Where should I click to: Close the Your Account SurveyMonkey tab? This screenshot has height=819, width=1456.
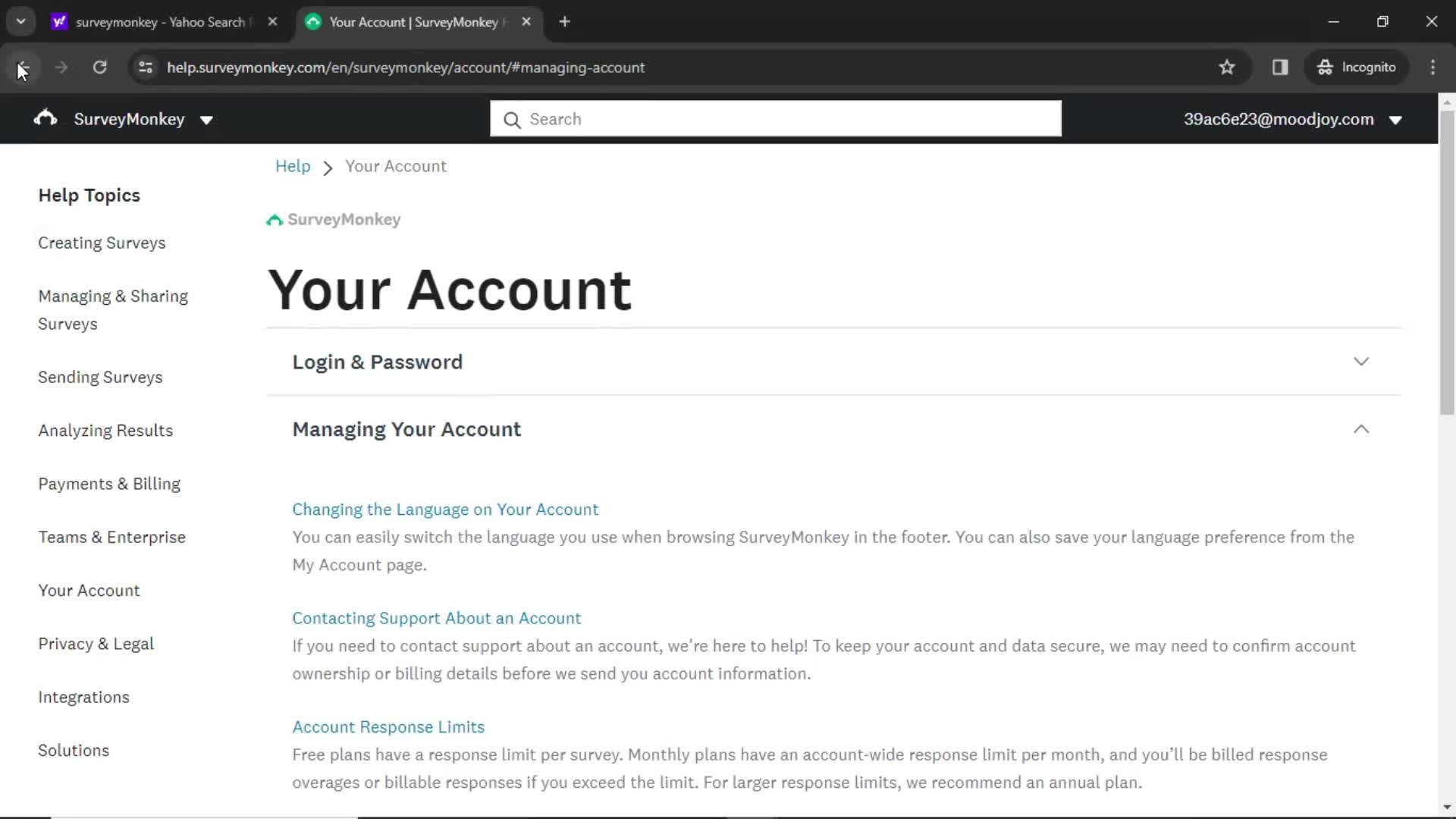[526, 22]
